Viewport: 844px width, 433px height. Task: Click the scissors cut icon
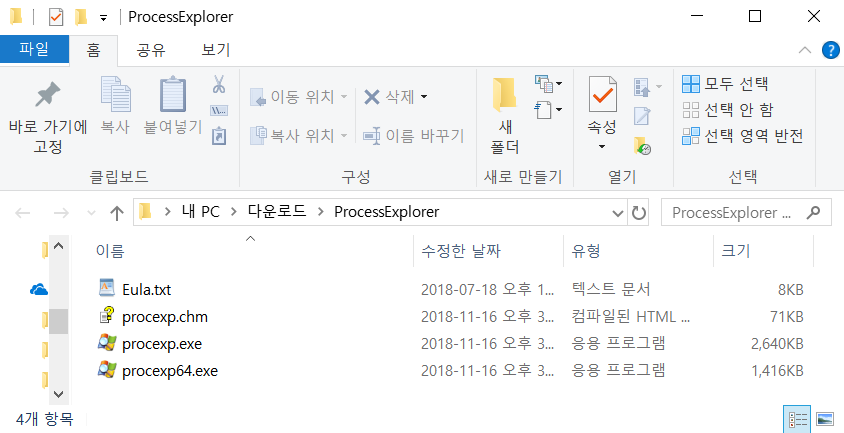[219, 85]
